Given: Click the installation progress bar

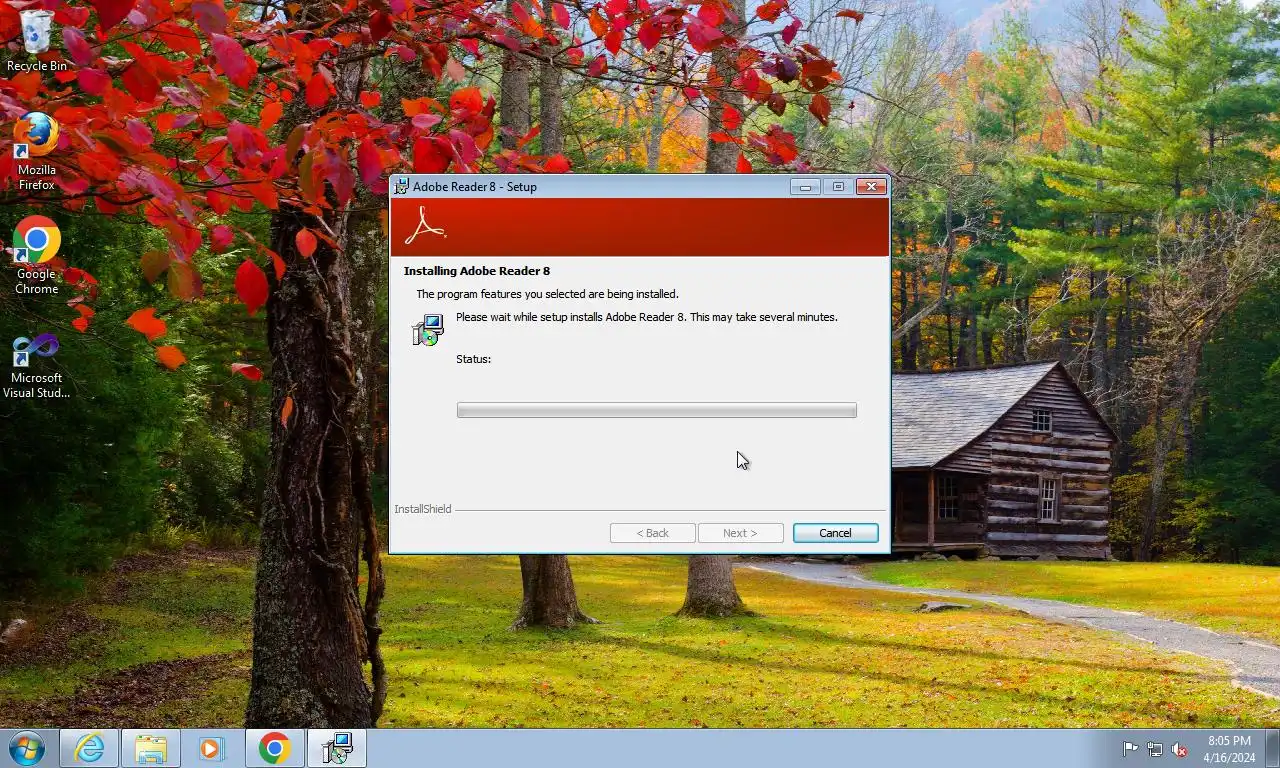Looking at the screenshot, I should pos(656,410).
